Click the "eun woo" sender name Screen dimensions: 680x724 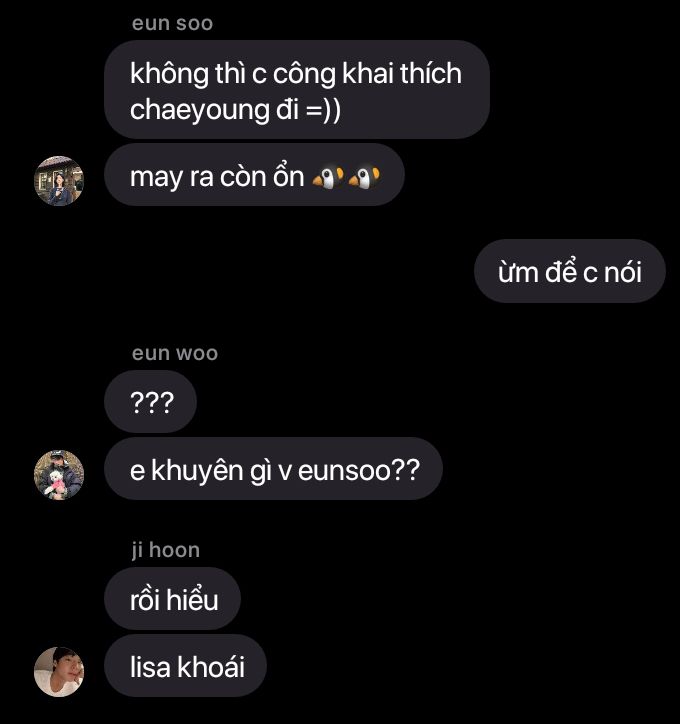point(175,353)
